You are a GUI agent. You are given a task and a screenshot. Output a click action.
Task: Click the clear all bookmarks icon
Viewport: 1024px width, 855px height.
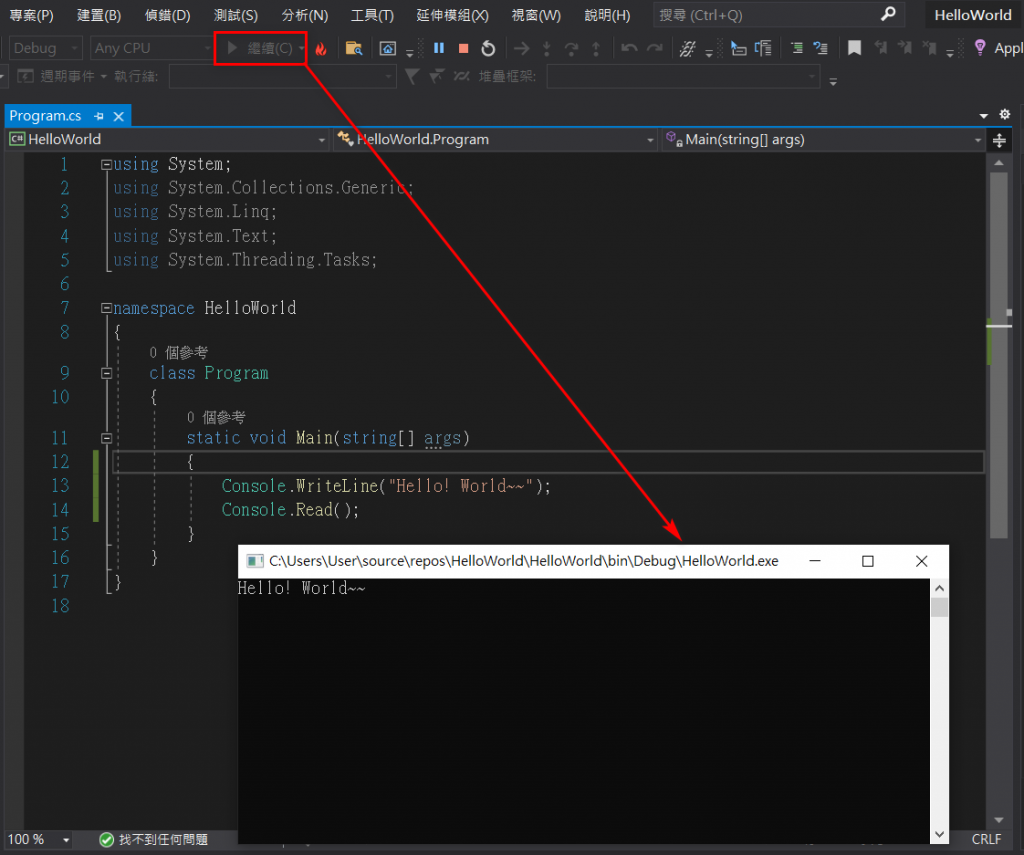929,48
